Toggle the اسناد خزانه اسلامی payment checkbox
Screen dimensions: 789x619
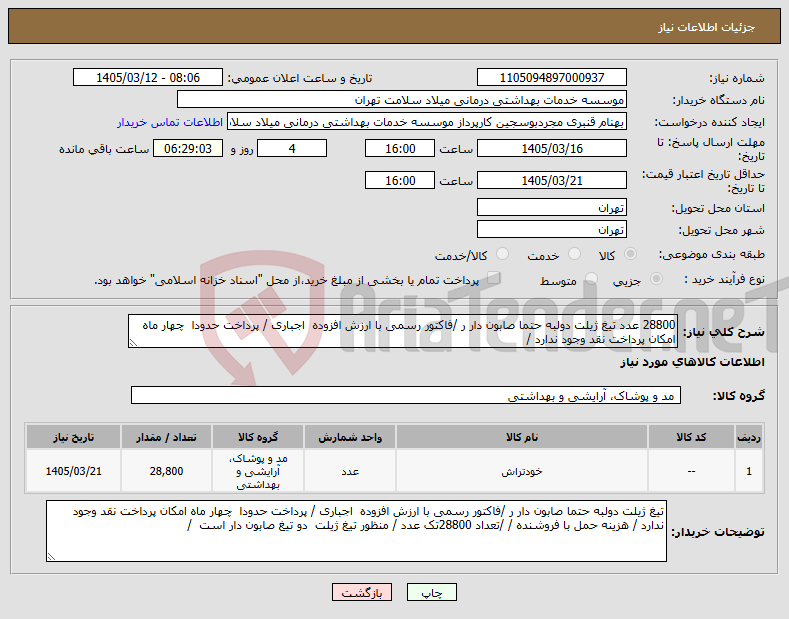click(494, 278)
